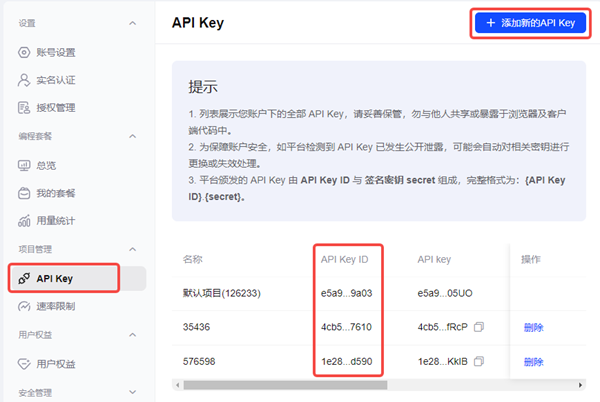Image resolution: width=600 pixels, height=402 pixels.
Task: Copy the API key for project 35436
Action: (x=479, y=327)
